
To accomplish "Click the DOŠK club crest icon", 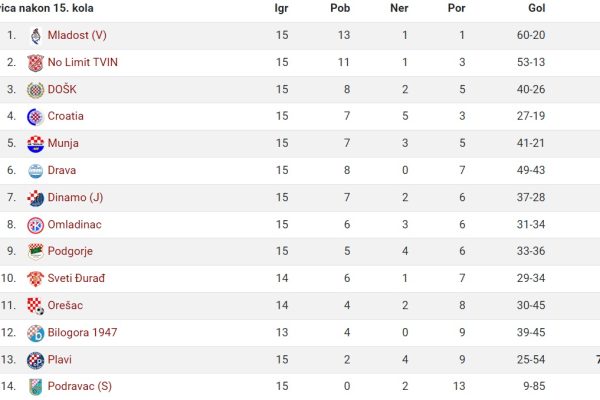I will [36, 90].
